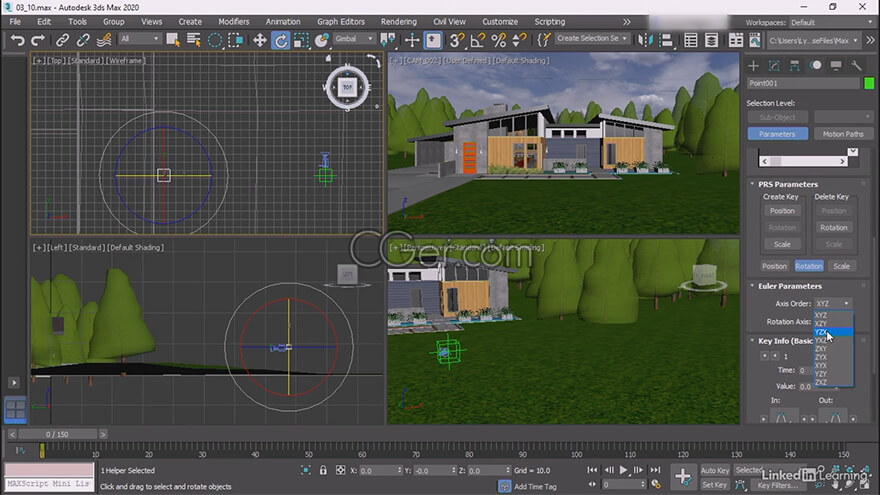
Task: Click the green object color swatch
Action: tap(869, 83)
